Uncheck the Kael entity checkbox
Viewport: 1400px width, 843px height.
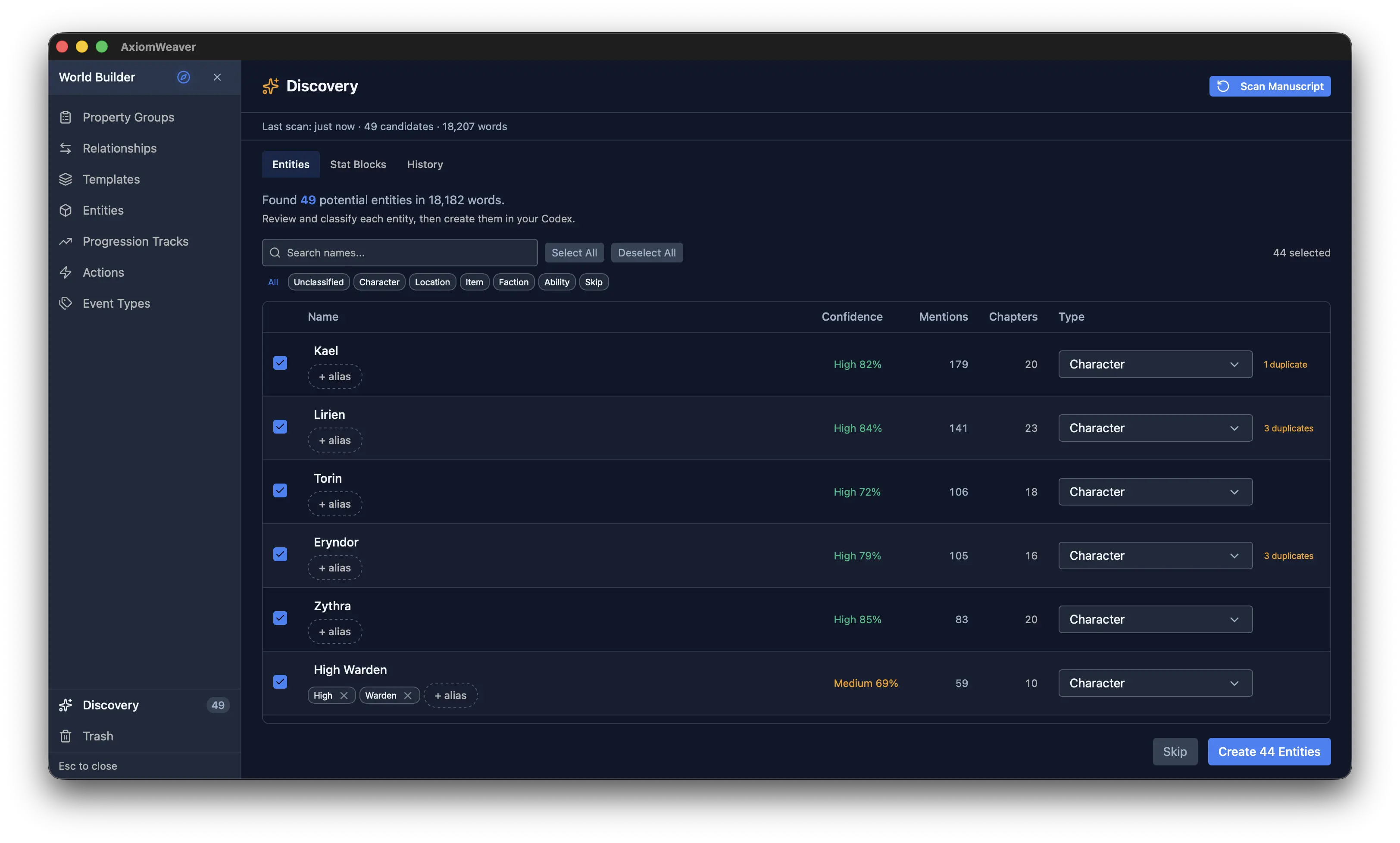pyautogui.click(x=280, y=363)
